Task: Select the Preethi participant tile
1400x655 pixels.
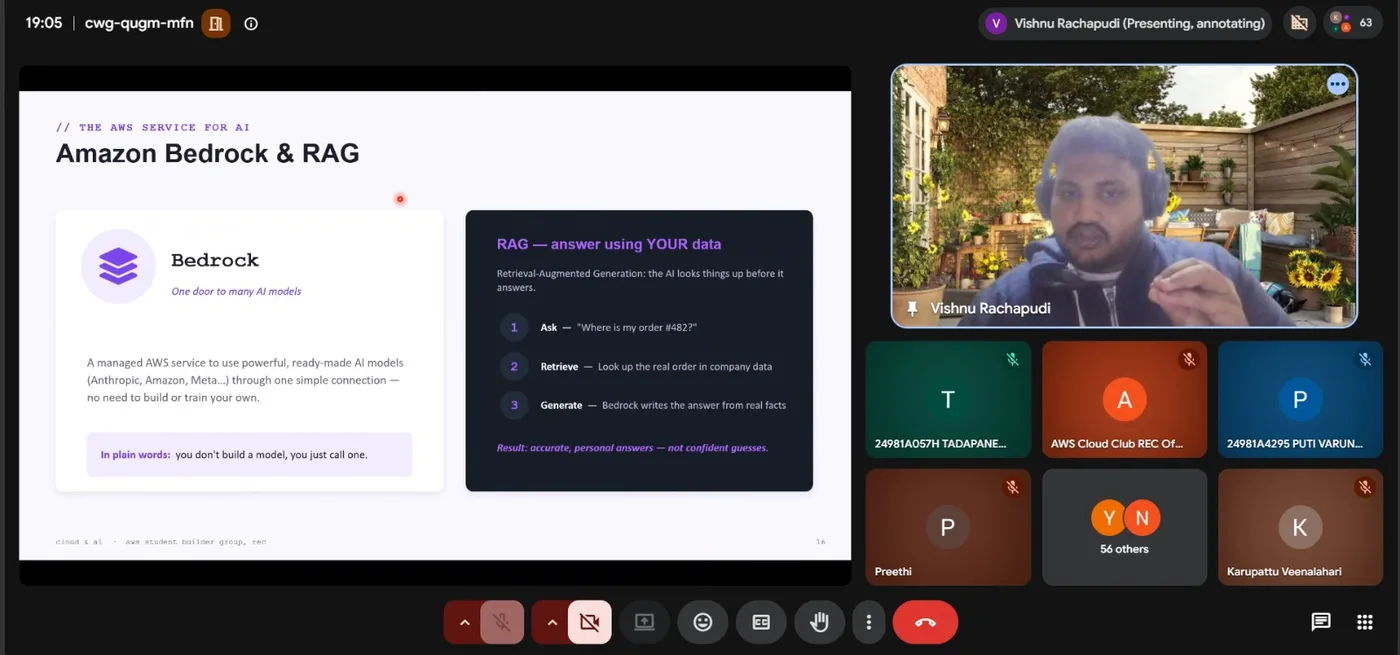Action: click(948, 527)
